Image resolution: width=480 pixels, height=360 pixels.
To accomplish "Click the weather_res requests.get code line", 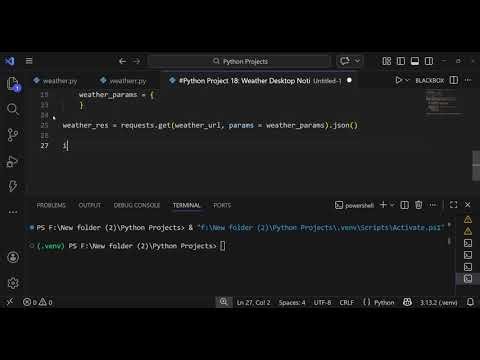I will (210, 125).
